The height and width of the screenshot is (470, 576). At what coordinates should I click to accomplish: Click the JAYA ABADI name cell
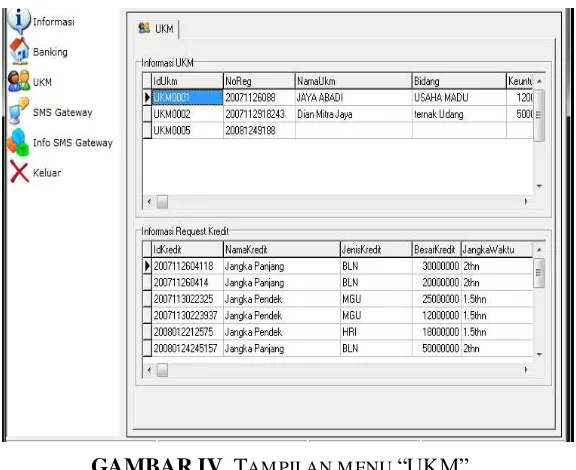(353, 97)
